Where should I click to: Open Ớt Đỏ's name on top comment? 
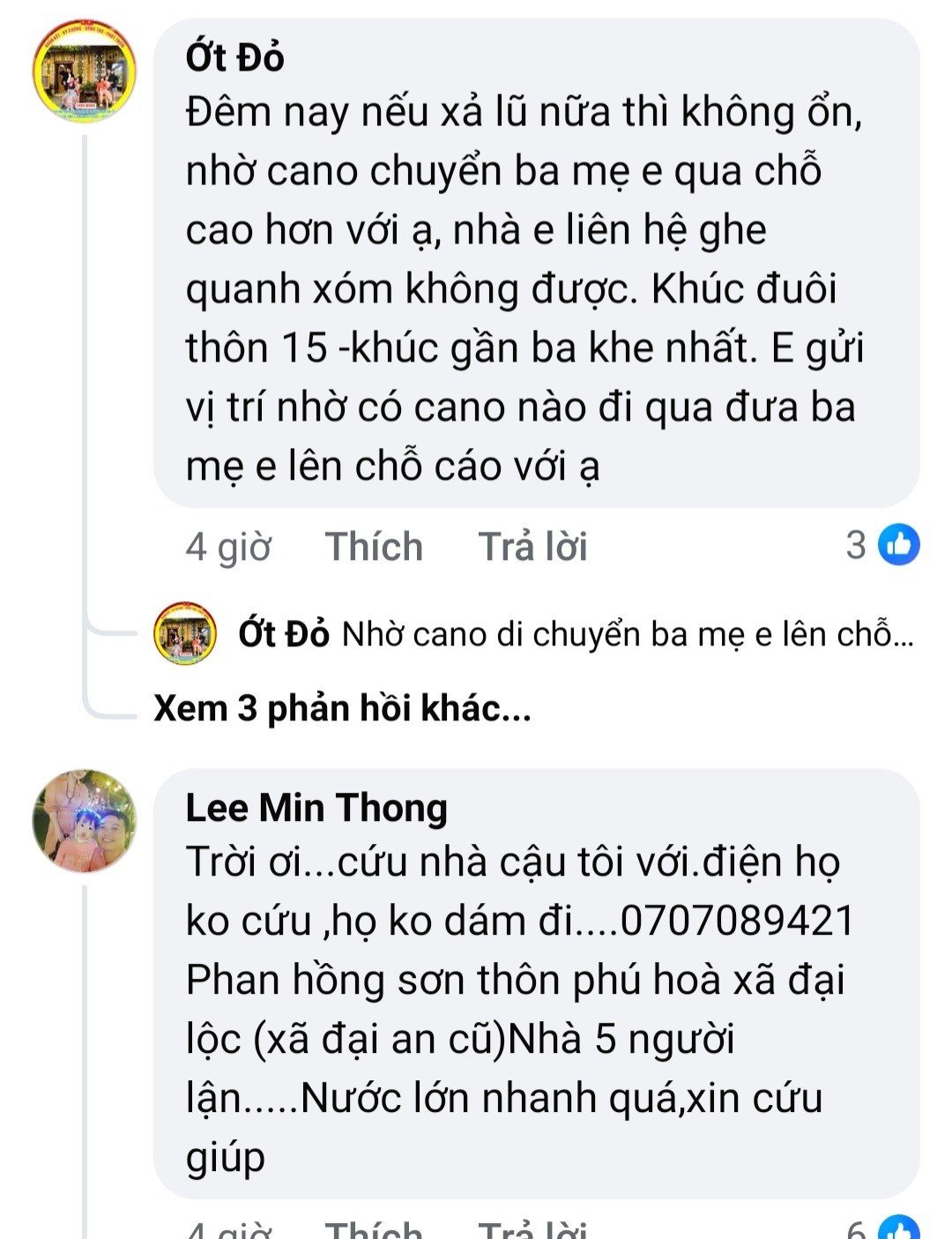[234, 58]
